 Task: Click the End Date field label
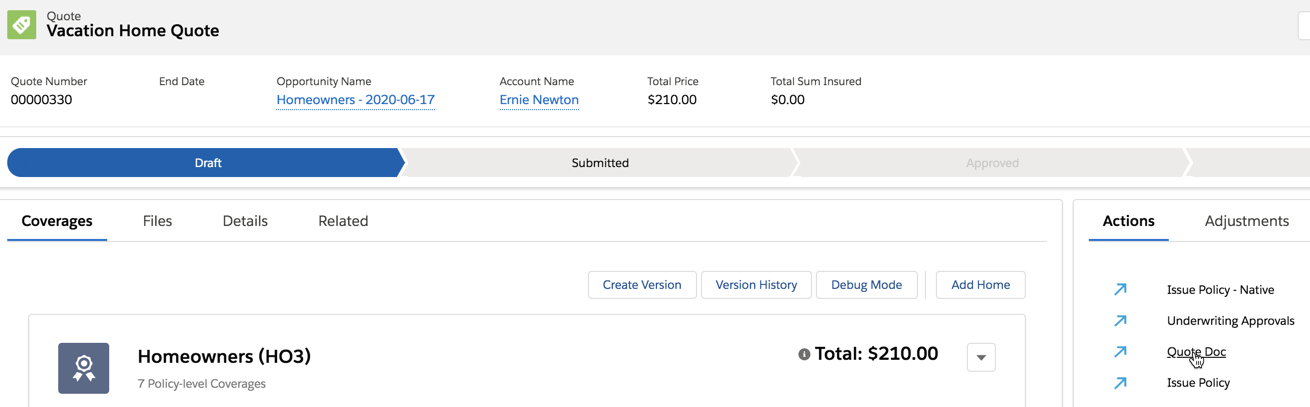182,82
